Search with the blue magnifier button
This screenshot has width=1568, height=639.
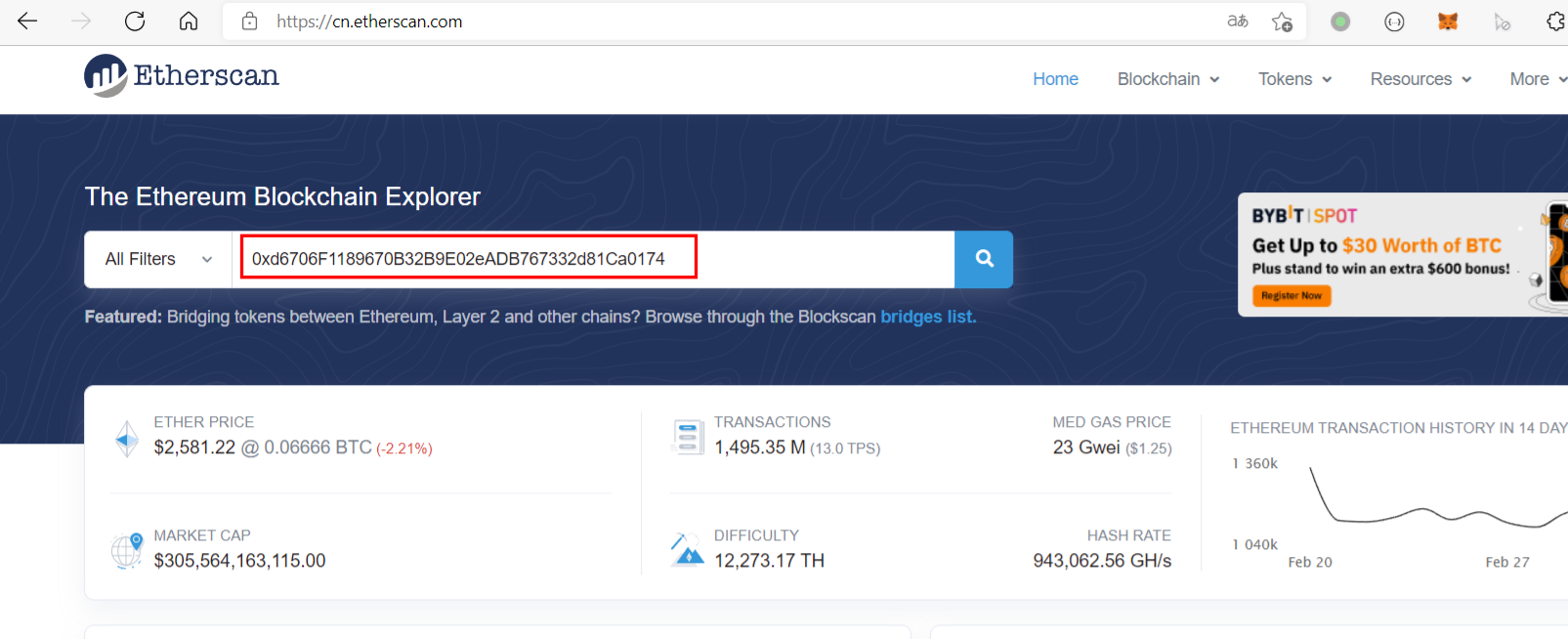(984, 259)
